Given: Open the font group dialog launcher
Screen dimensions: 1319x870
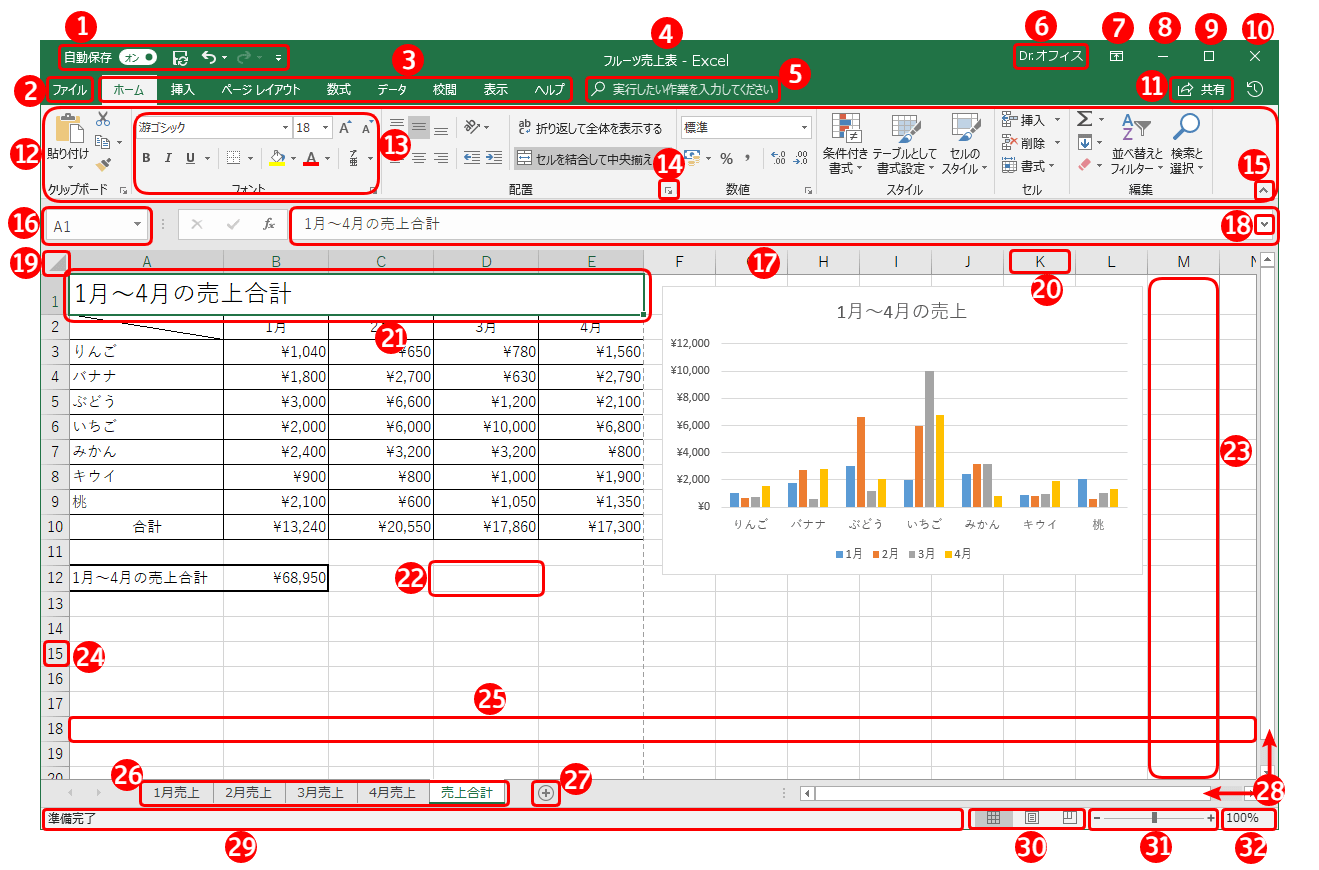Looking at the screenshot, I should pyautogui.click(x=373, y=189).
